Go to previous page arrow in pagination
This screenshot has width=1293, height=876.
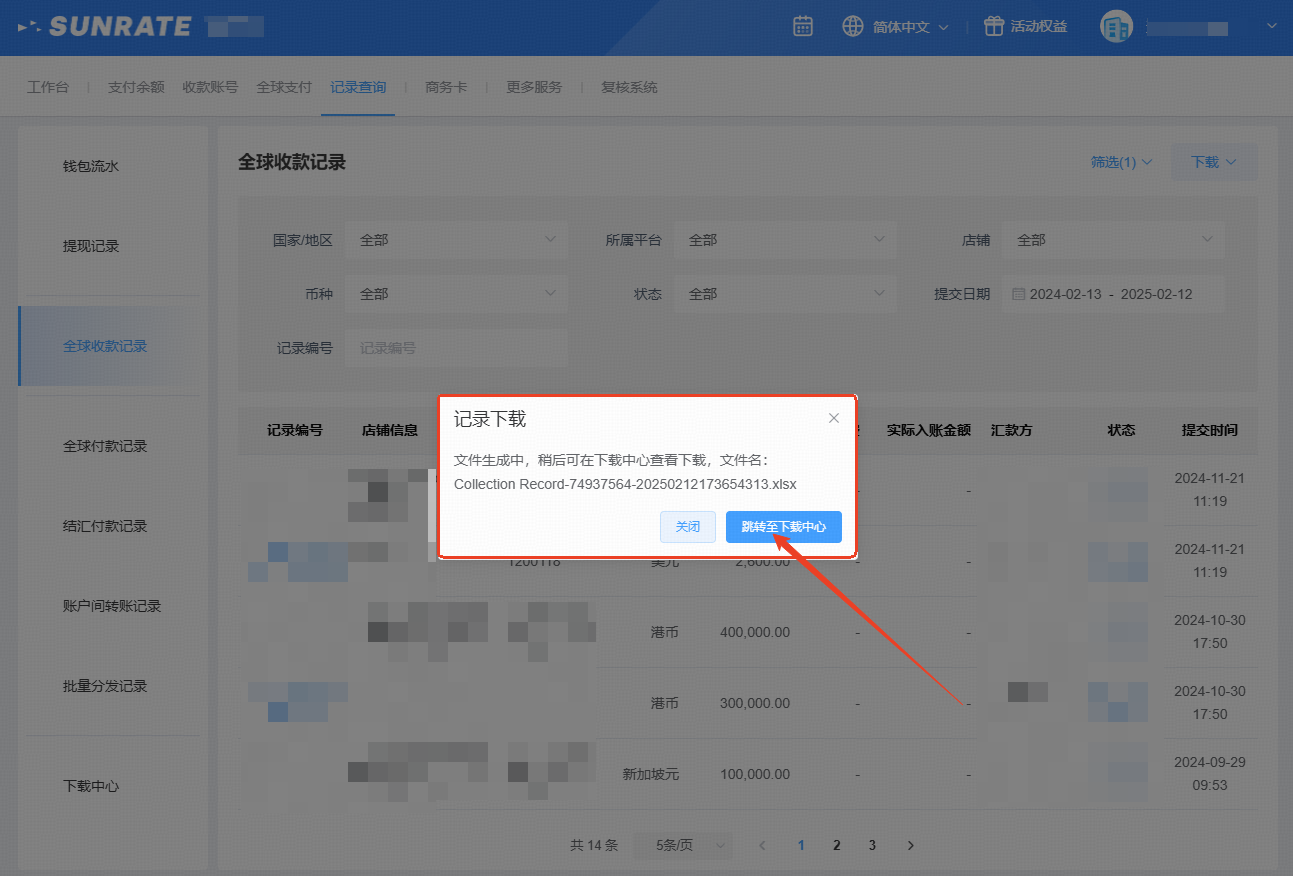[762, 845]
